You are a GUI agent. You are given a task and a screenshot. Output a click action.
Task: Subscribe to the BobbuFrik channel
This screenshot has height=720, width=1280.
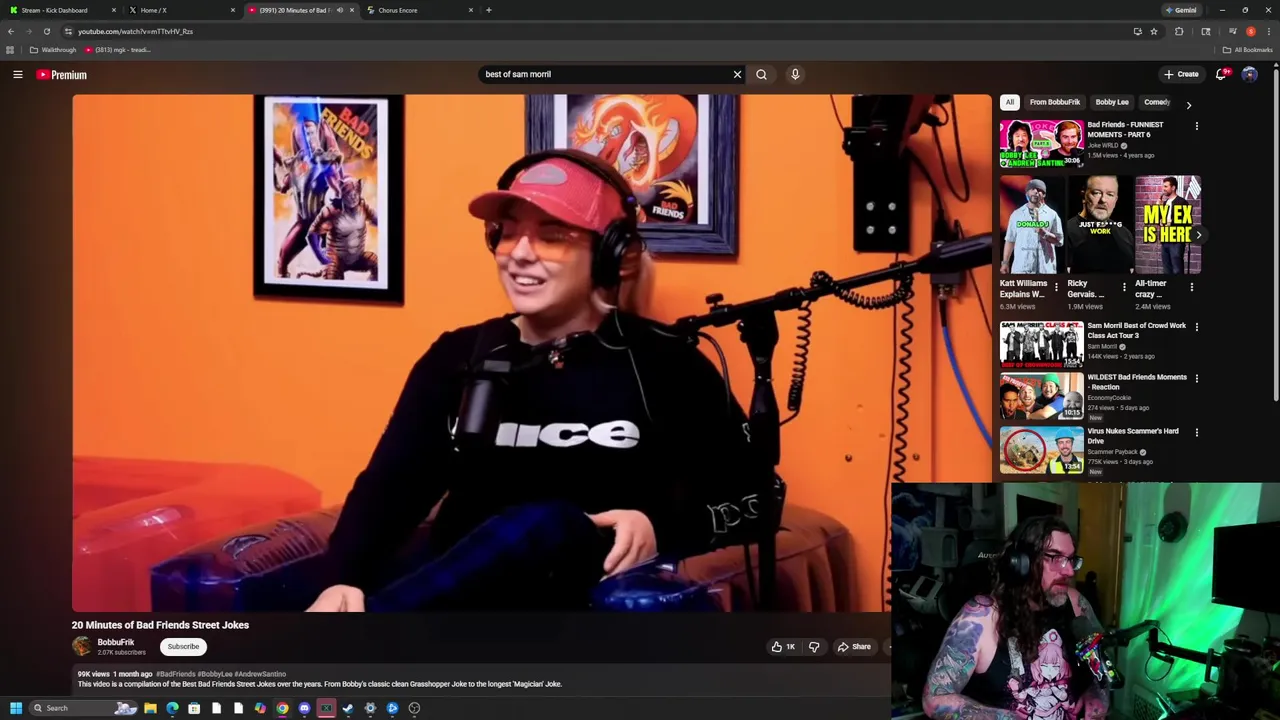(183, 647)
